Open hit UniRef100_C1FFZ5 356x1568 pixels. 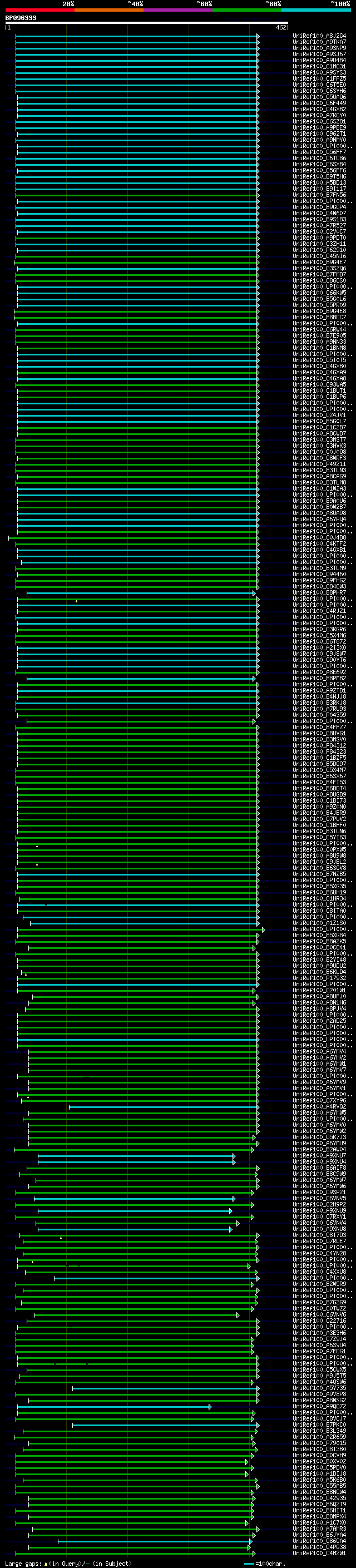pyautogui.click(x=319, y=78)
